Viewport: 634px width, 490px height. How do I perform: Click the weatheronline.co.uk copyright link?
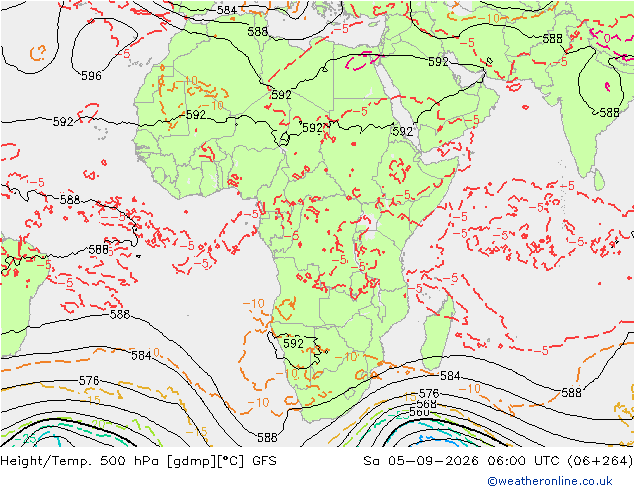[x=549, y=481]
